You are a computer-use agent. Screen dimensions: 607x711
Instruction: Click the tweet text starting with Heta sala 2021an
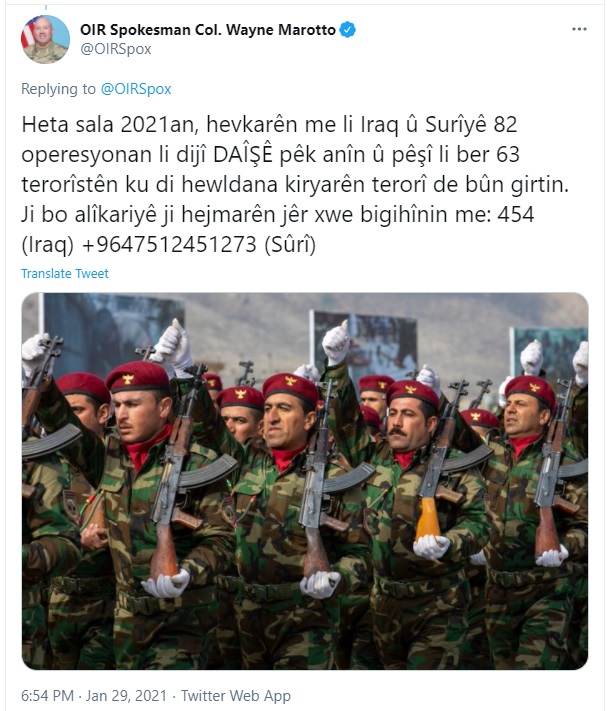(295, 184)
